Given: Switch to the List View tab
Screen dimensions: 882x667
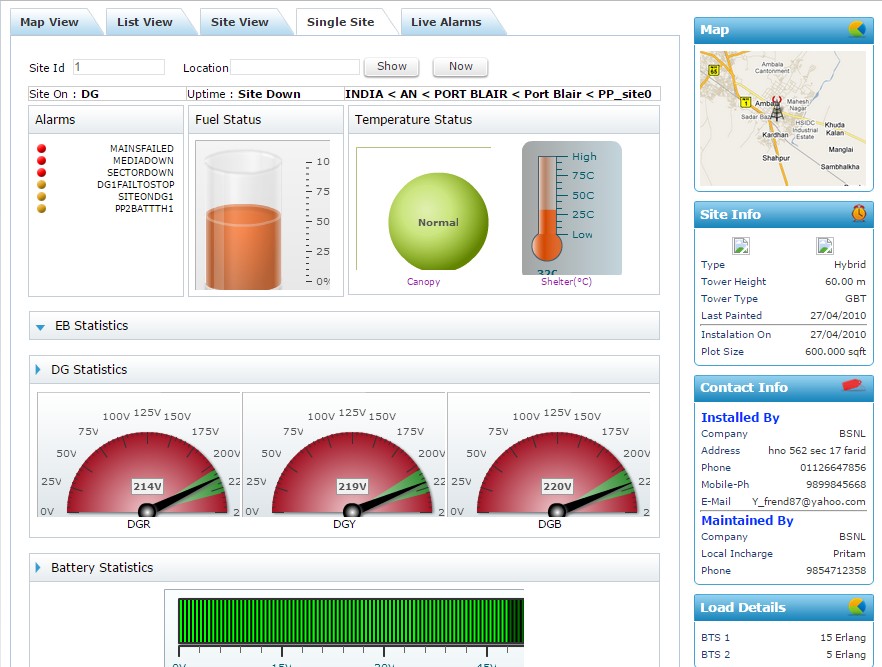Looking at the screenshot, I should pyautogui.click(x=144, y=22).
